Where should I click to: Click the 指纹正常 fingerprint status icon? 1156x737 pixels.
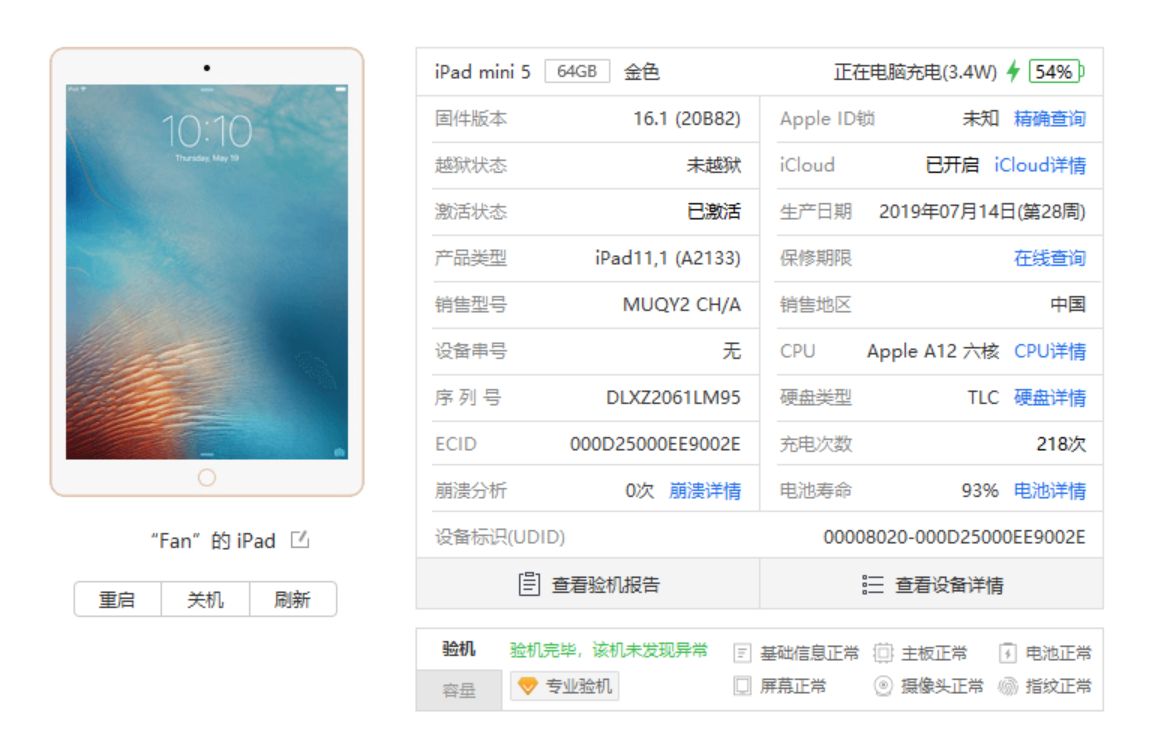[1007, 688]
